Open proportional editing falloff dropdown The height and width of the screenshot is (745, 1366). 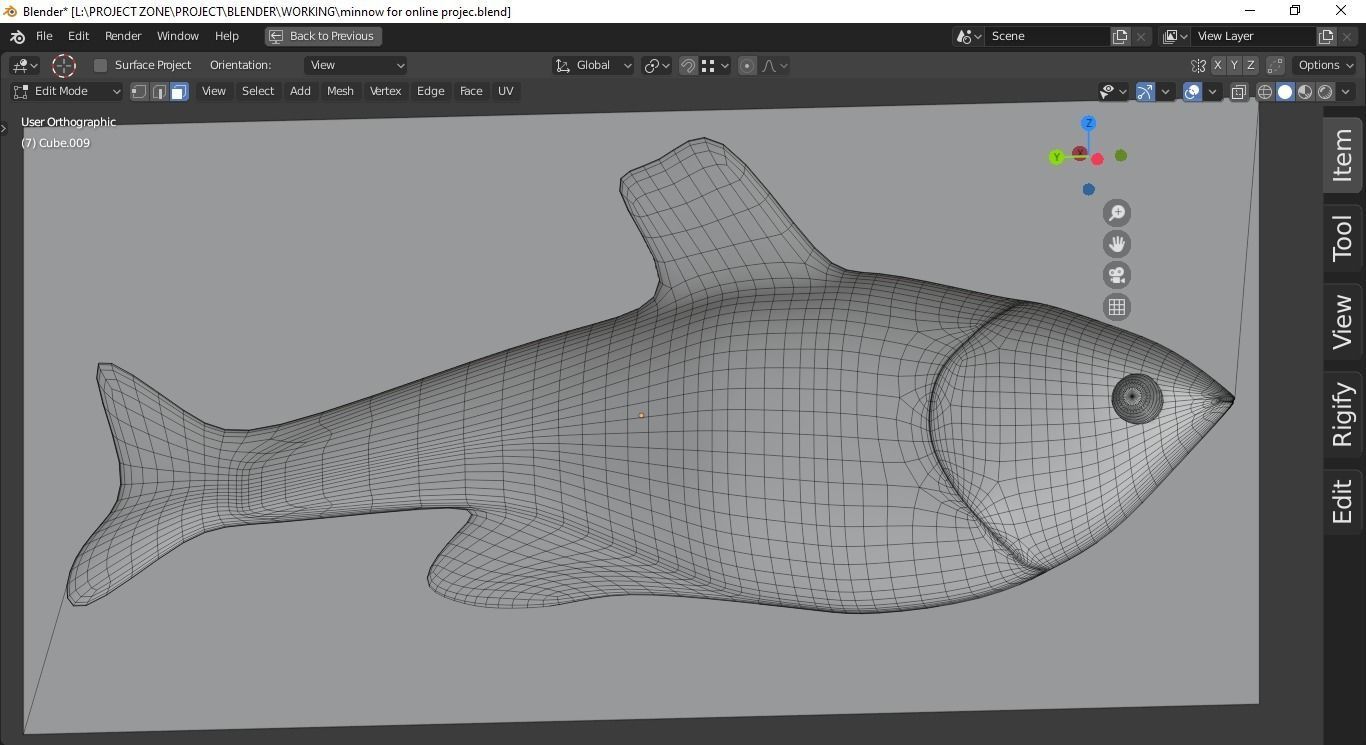pyautogui.click(x=774, y=65)
